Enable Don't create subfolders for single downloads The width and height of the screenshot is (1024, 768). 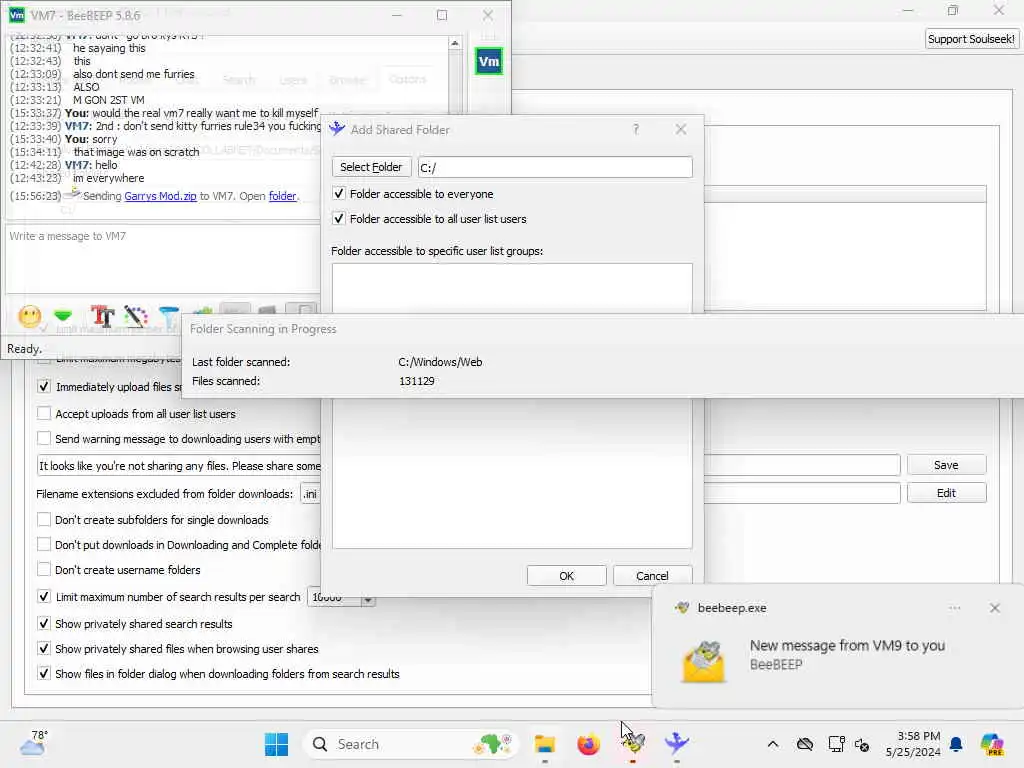44,519
